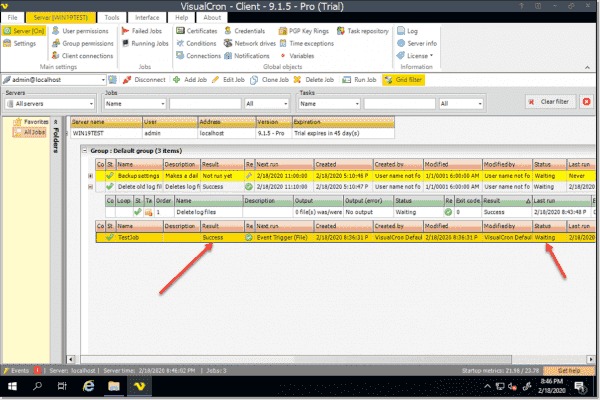Open Group permissions

pyautogui.click(x=83, y=43)
